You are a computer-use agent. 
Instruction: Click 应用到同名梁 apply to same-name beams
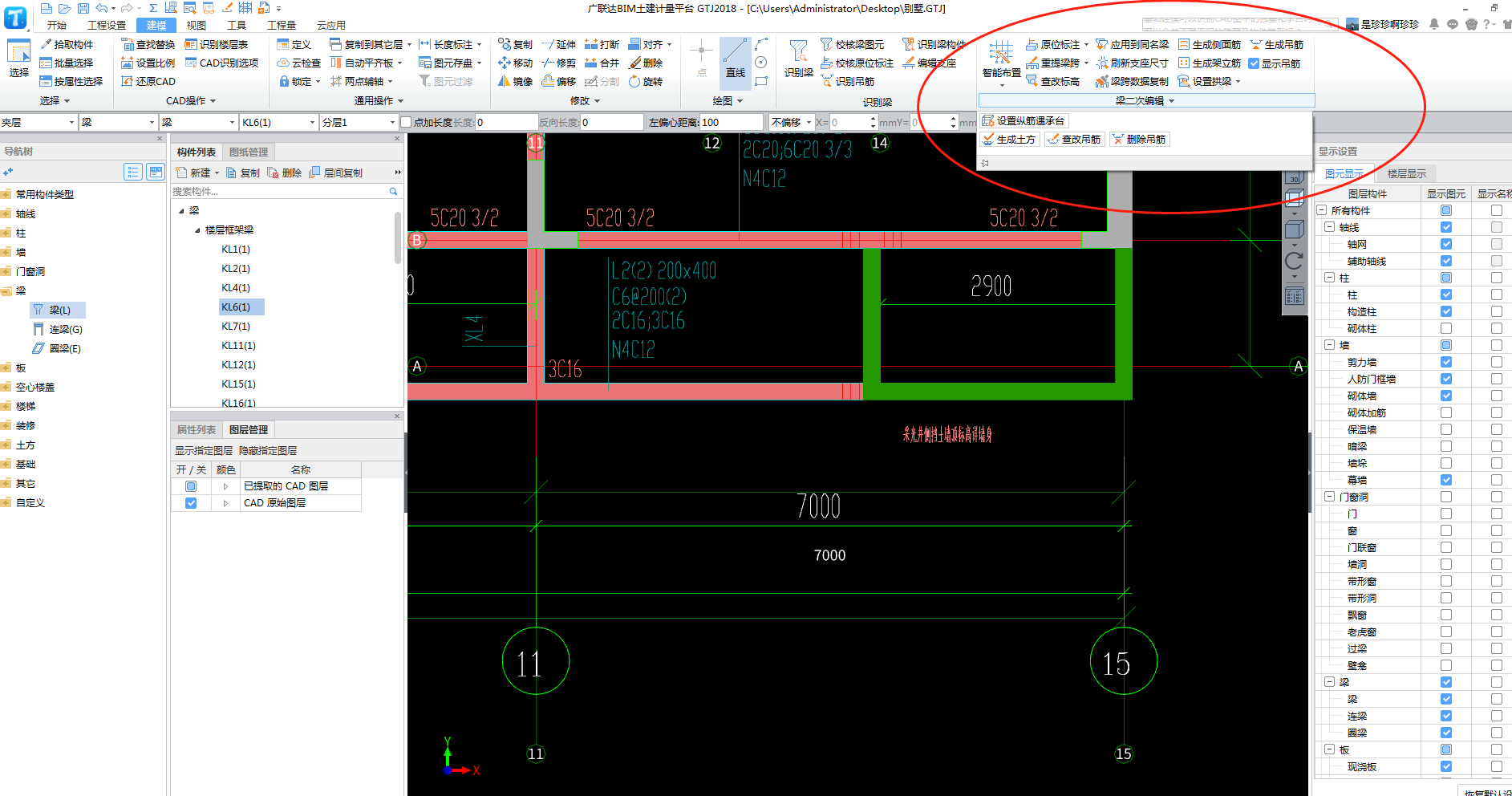pos(1132,45)
